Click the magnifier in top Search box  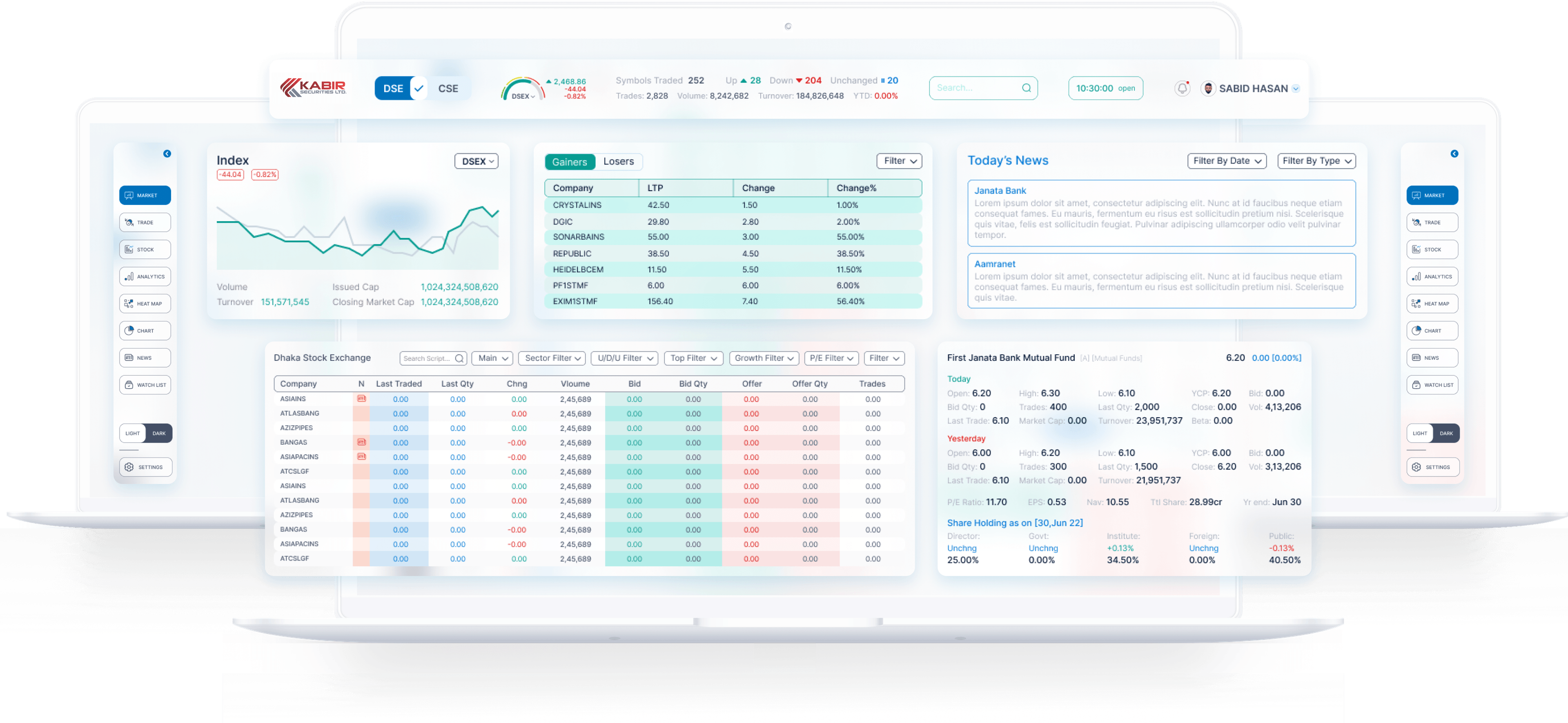1026,88
